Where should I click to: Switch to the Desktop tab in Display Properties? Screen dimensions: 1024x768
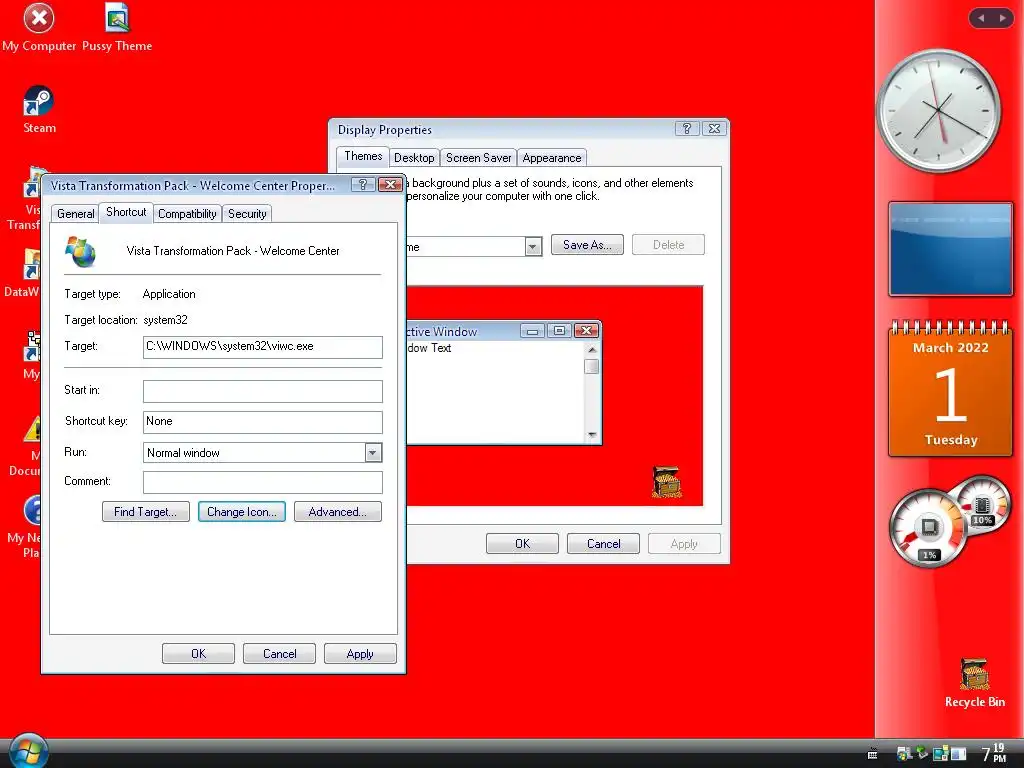(414, 157)
